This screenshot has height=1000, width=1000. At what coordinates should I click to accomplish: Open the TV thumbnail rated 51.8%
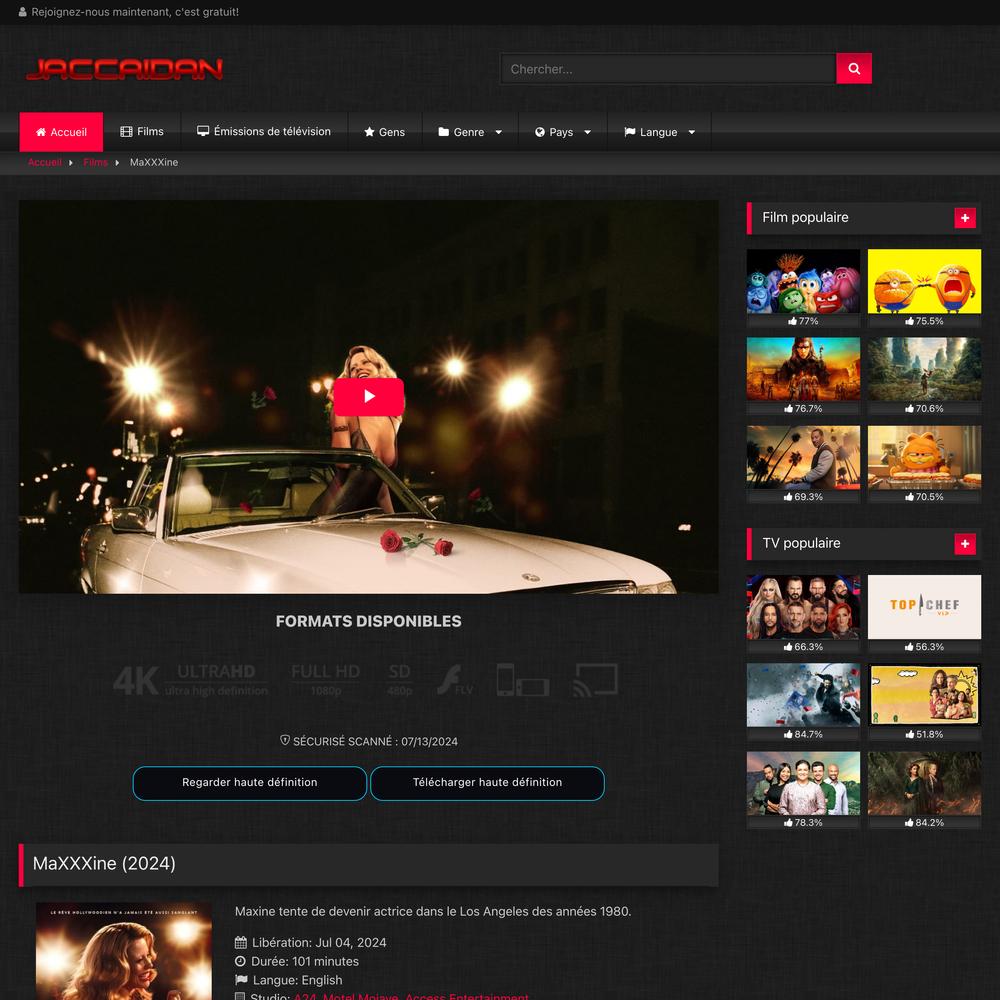coord(924,695)
